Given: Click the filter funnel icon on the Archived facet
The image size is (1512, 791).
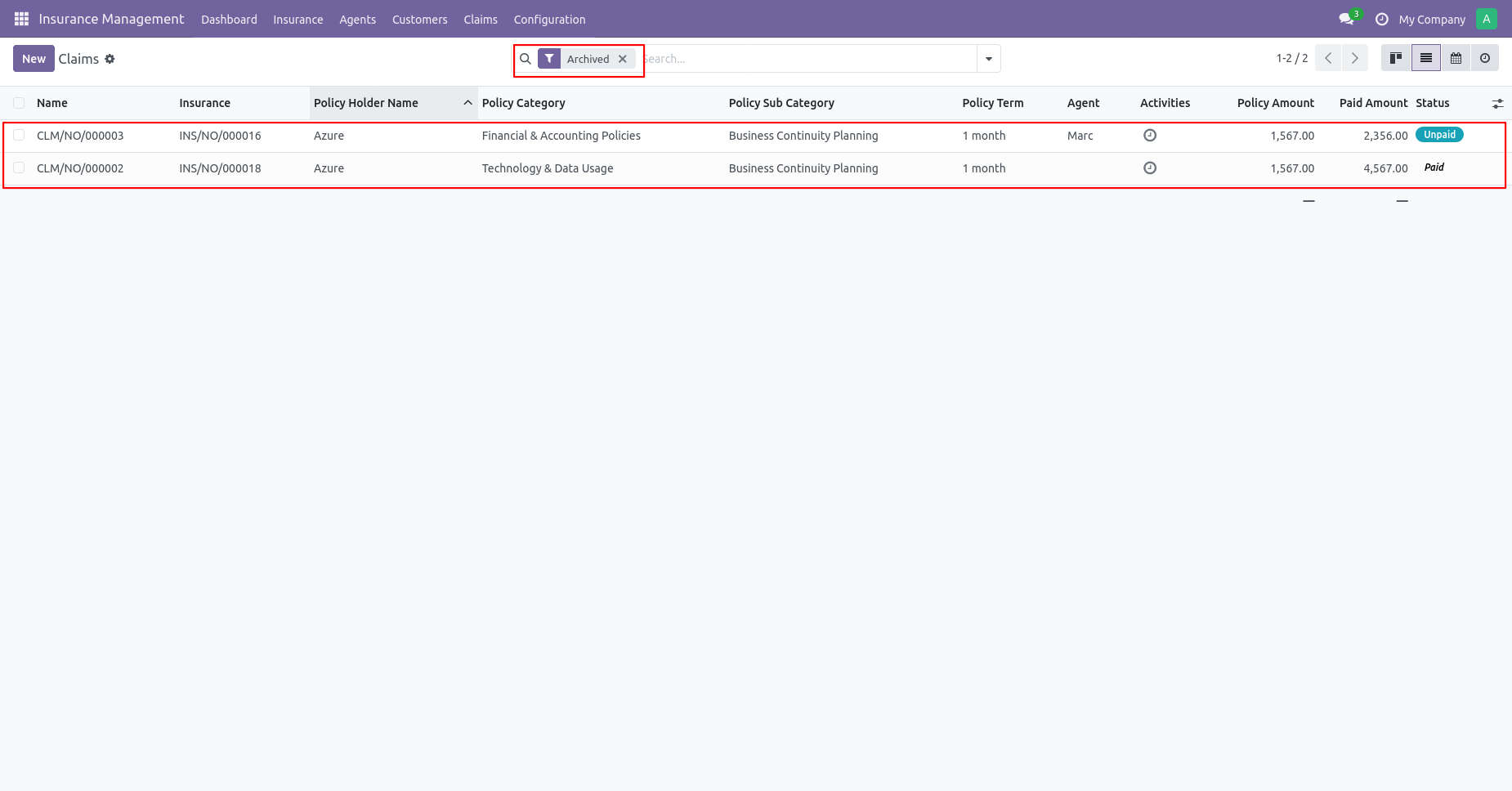Looking at the screenshot, I should coord(549,59).
